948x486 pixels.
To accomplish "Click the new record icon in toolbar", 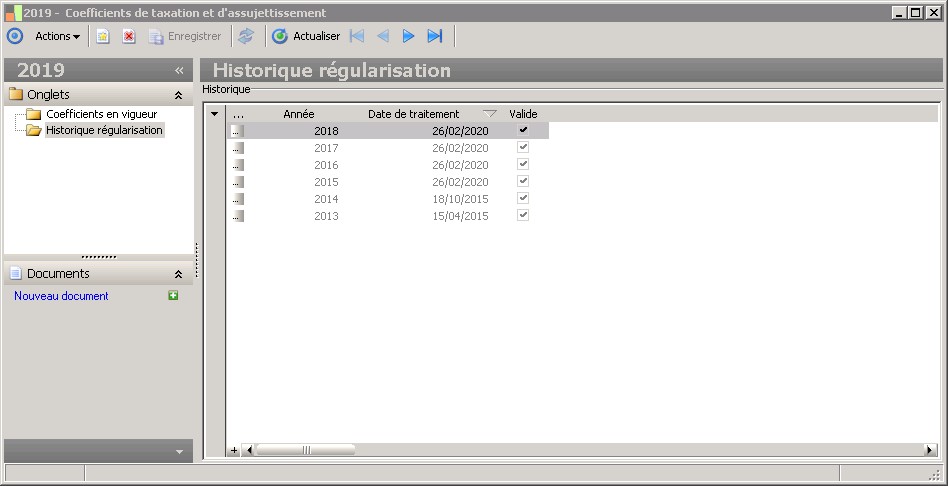I will point(102,36).
